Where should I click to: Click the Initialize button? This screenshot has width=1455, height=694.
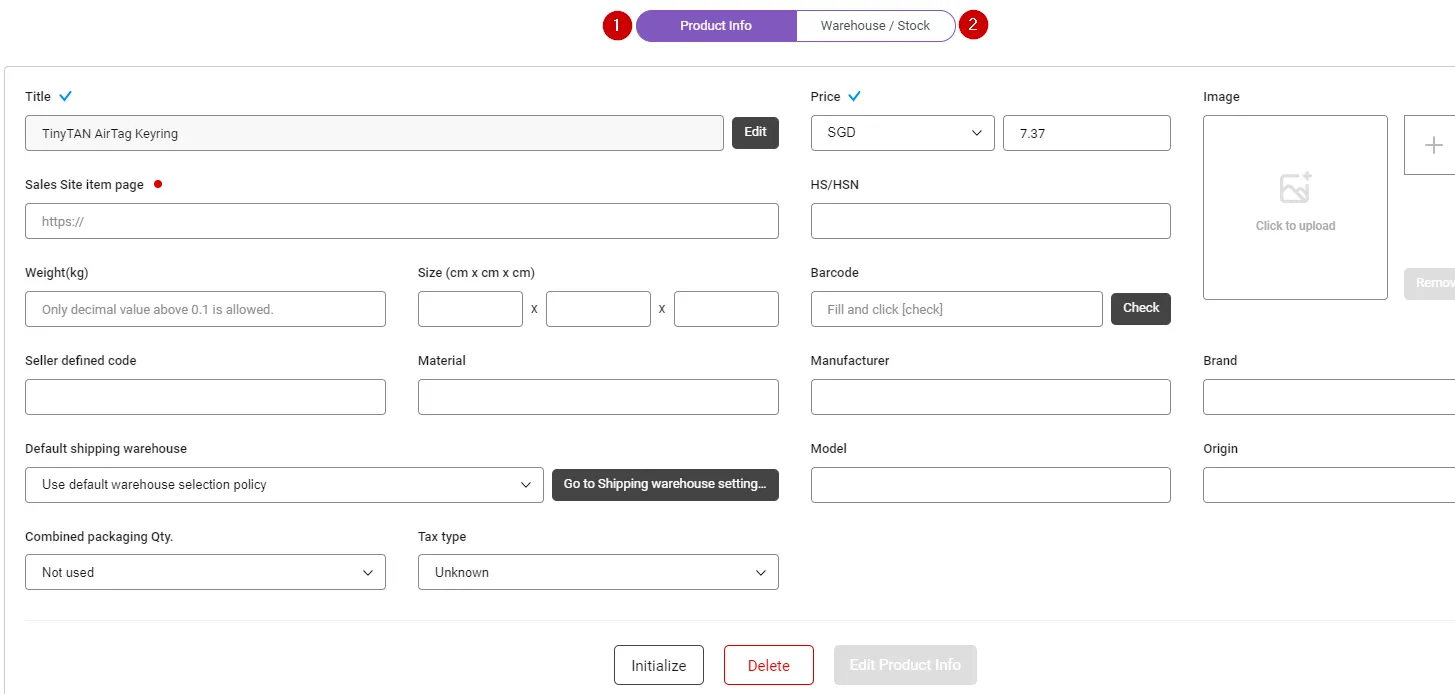tap(659, 666)
